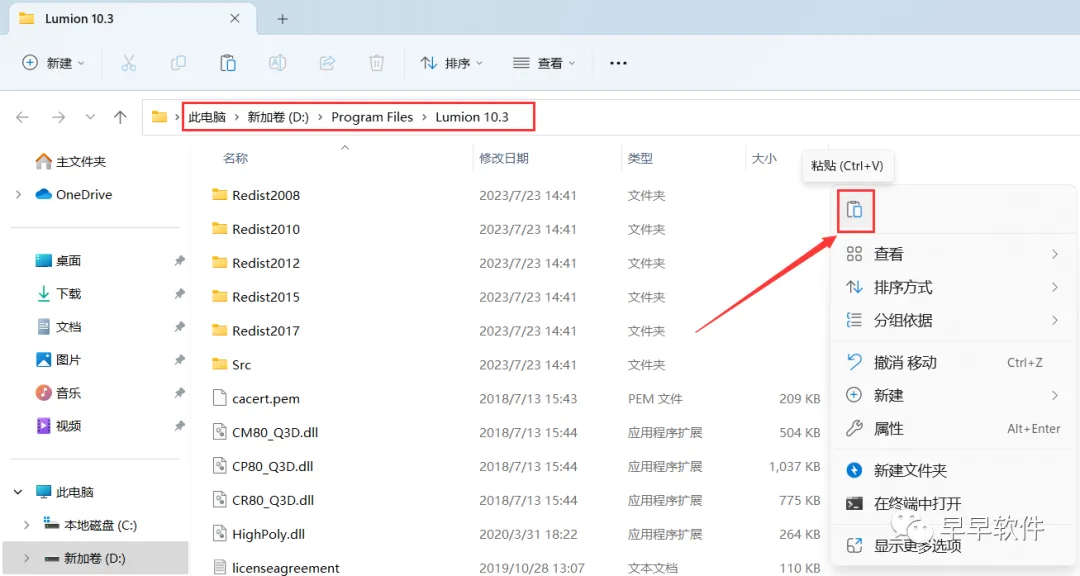Sort by the 修改日期 column header
Image resolution: width=1080 pixels, height=576 pixels.
[x=504, y=158]
